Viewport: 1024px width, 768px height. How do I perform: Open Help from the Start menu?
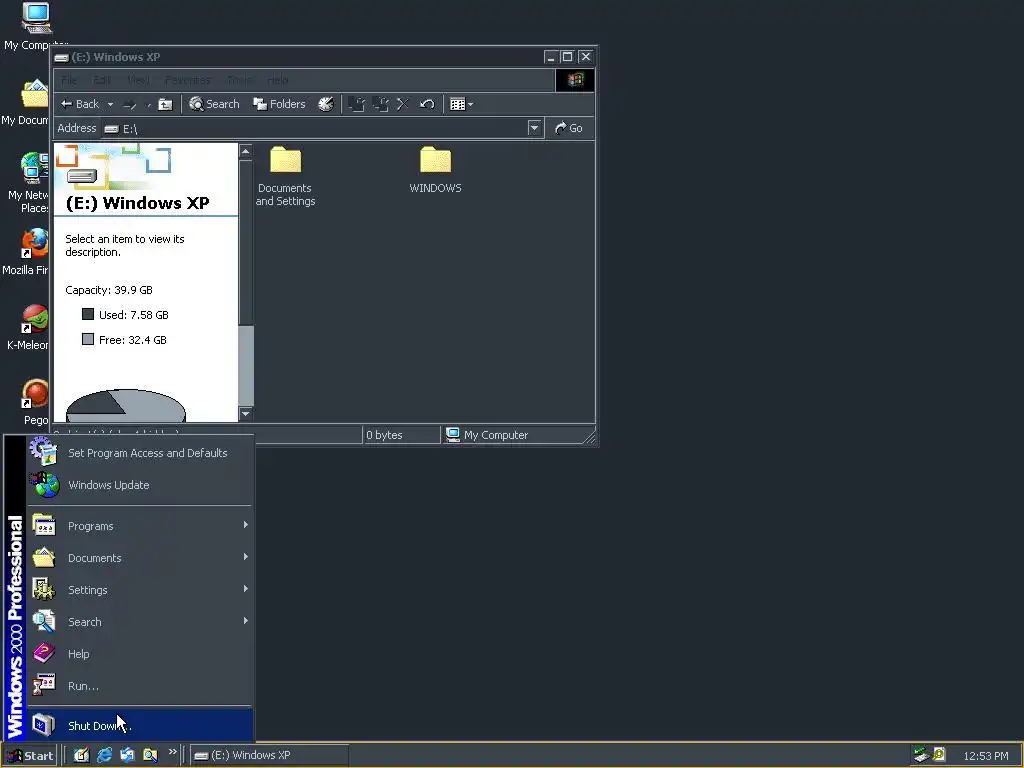tap(140, 654)
